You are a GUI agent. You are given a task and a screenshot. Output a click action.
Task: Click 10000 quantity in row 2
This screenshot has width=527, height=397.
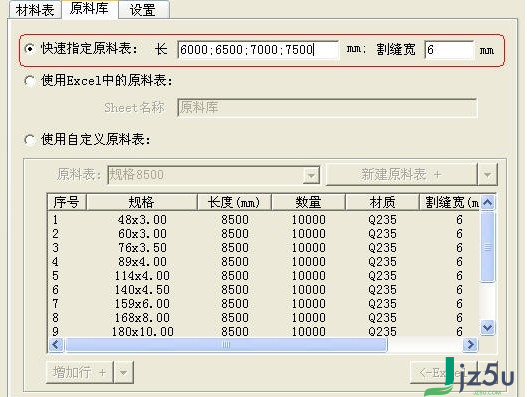(309, 234)
